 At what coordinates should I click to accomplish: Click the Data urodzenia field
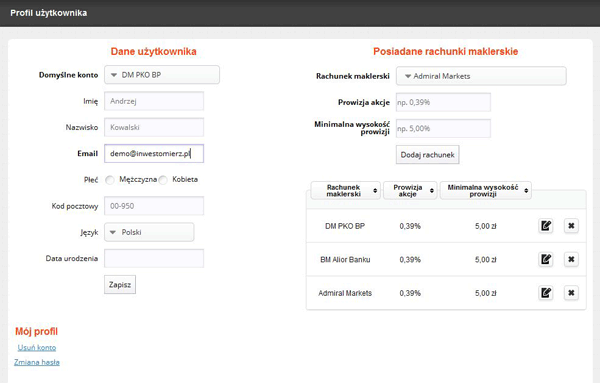tap(154, 258)
